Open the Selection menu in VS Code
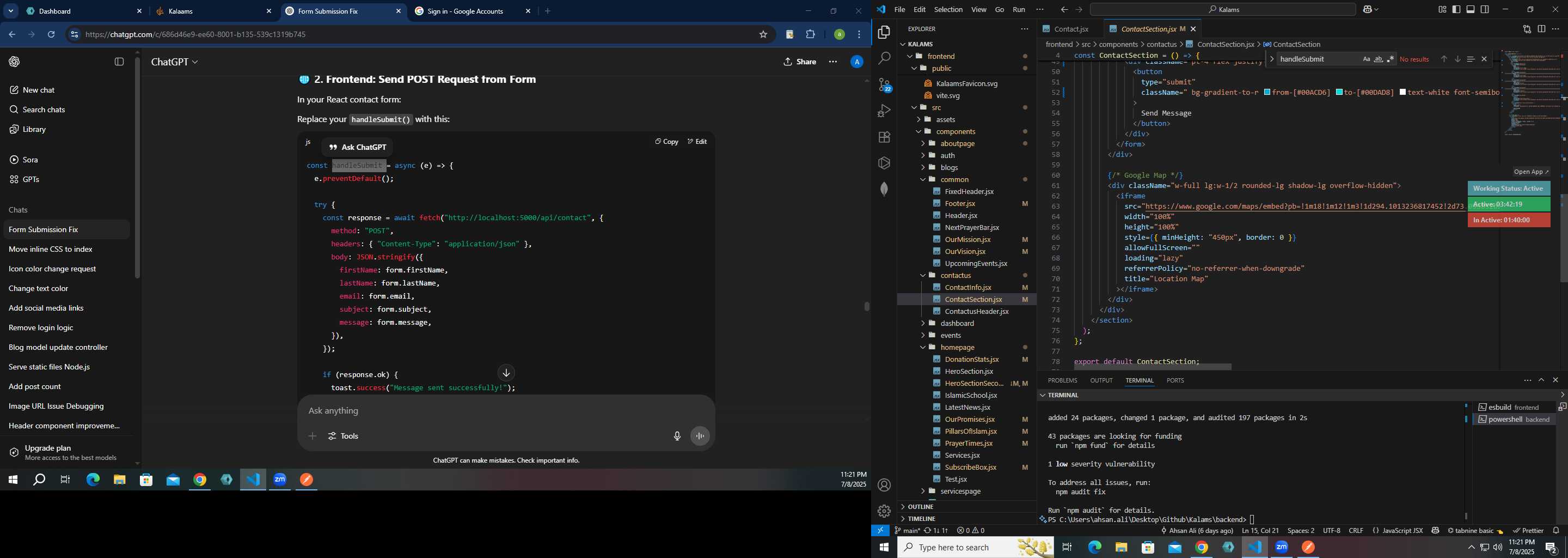Screen dimensions: 1568x558 point(948,10)
